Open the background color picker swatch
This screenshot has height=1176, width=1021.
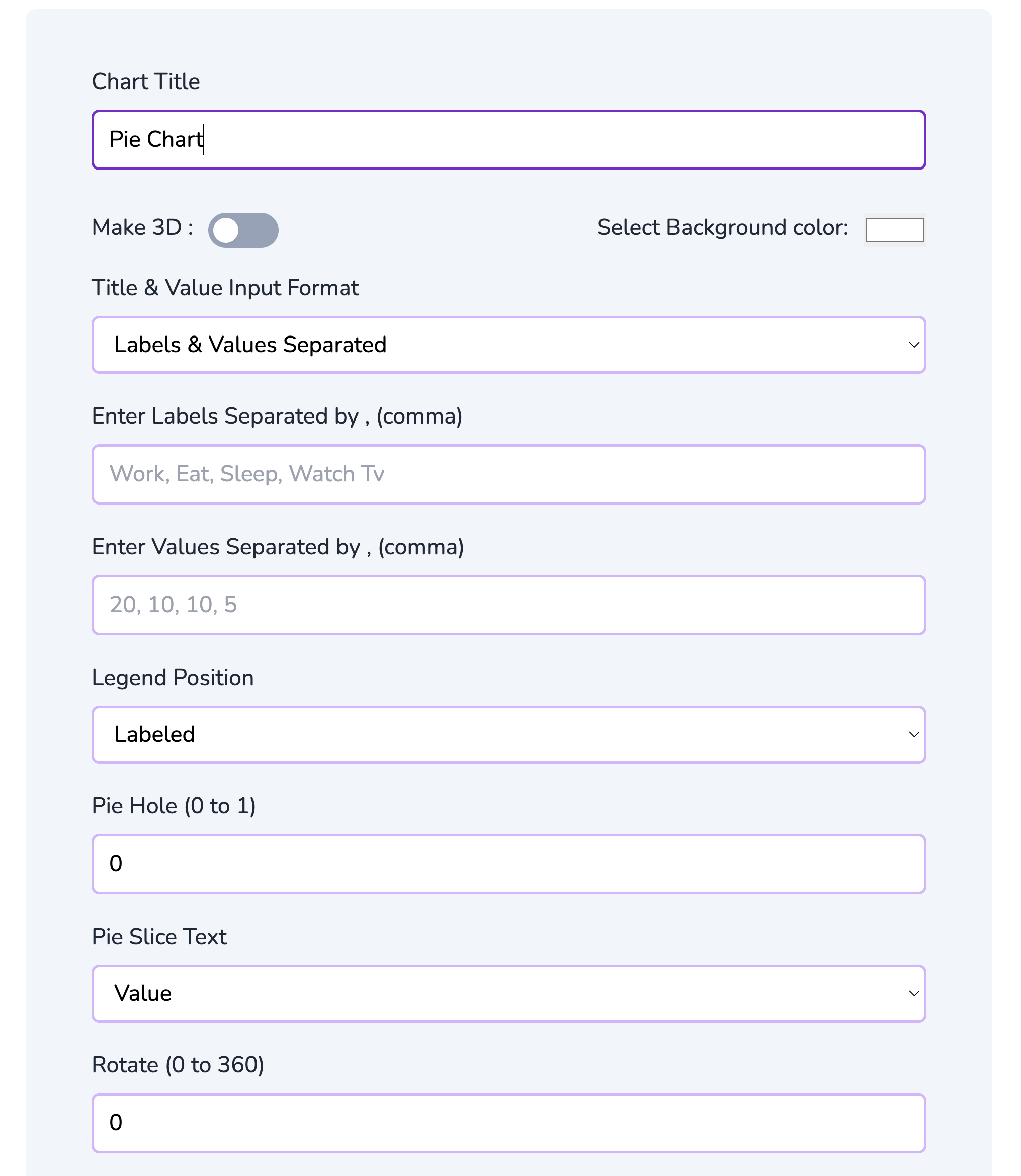(x=895, y=230)
